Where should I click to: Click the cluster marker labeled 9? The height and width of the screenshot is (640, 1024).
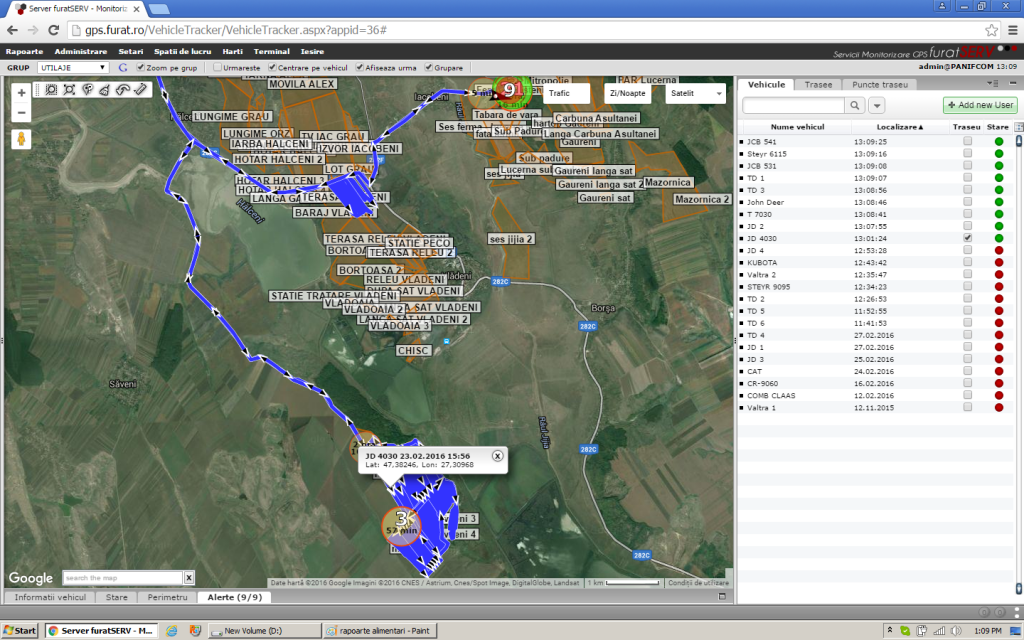(509, 91)
